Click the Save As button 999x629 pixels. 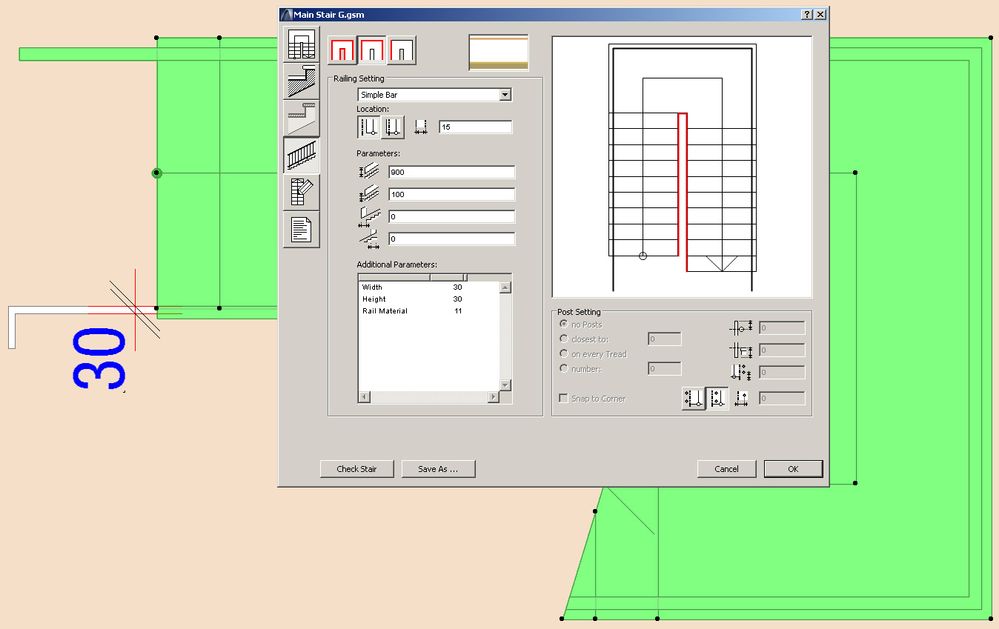pos(438,469)
